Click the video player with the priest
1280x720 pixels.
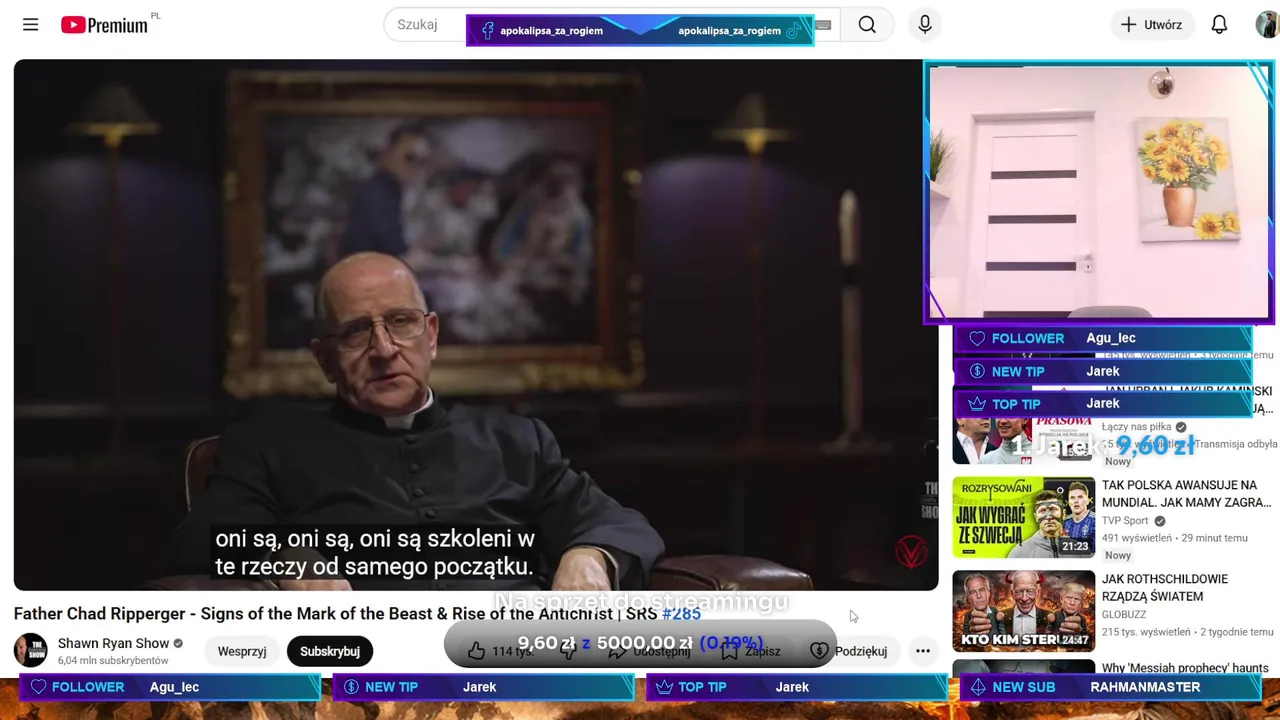476,325
